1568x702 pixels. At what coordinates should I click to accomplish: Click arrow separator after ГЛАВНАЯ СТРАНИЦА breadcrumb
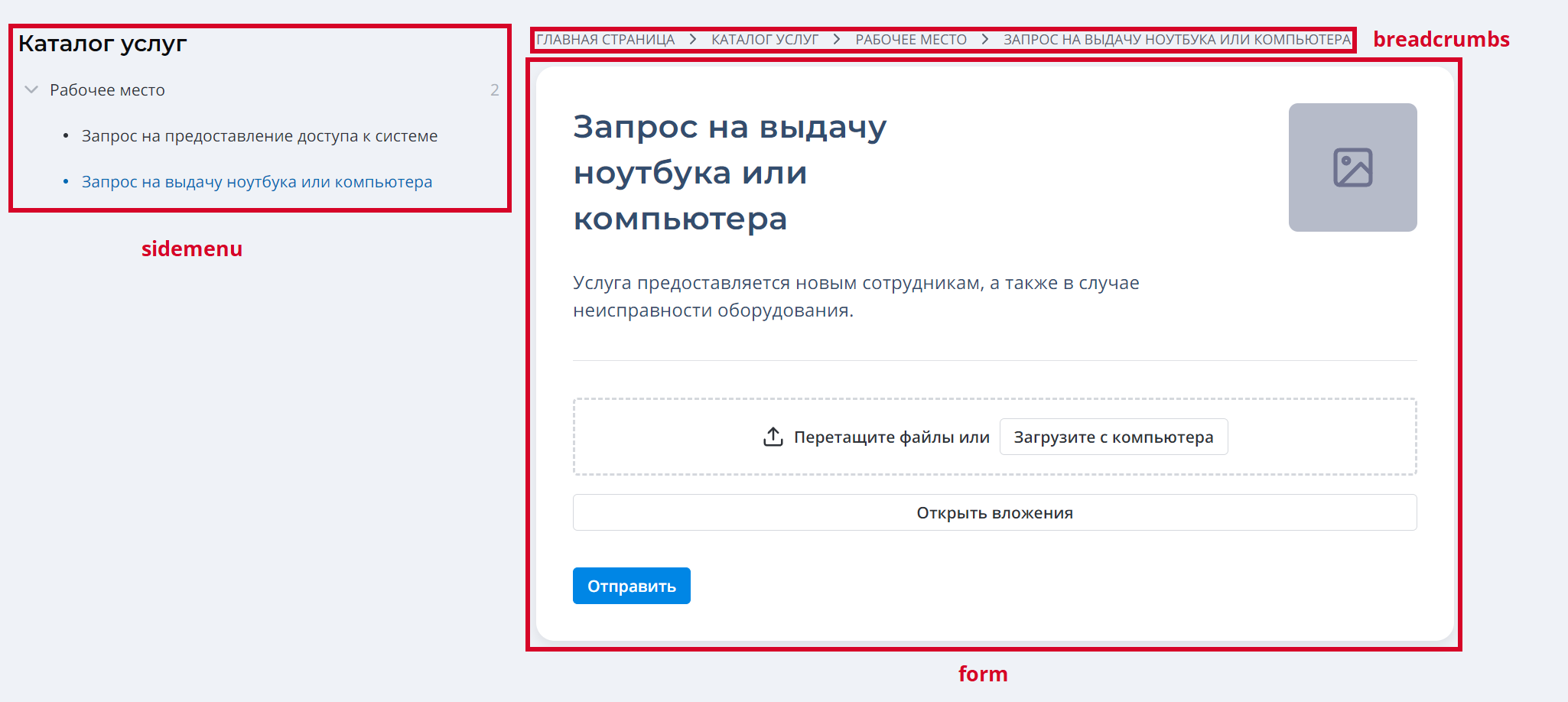point(693,40)
